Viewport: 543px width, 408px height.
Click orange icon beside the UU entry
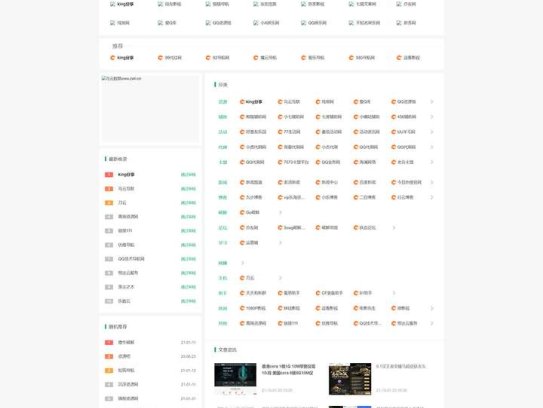coord(393,132)
